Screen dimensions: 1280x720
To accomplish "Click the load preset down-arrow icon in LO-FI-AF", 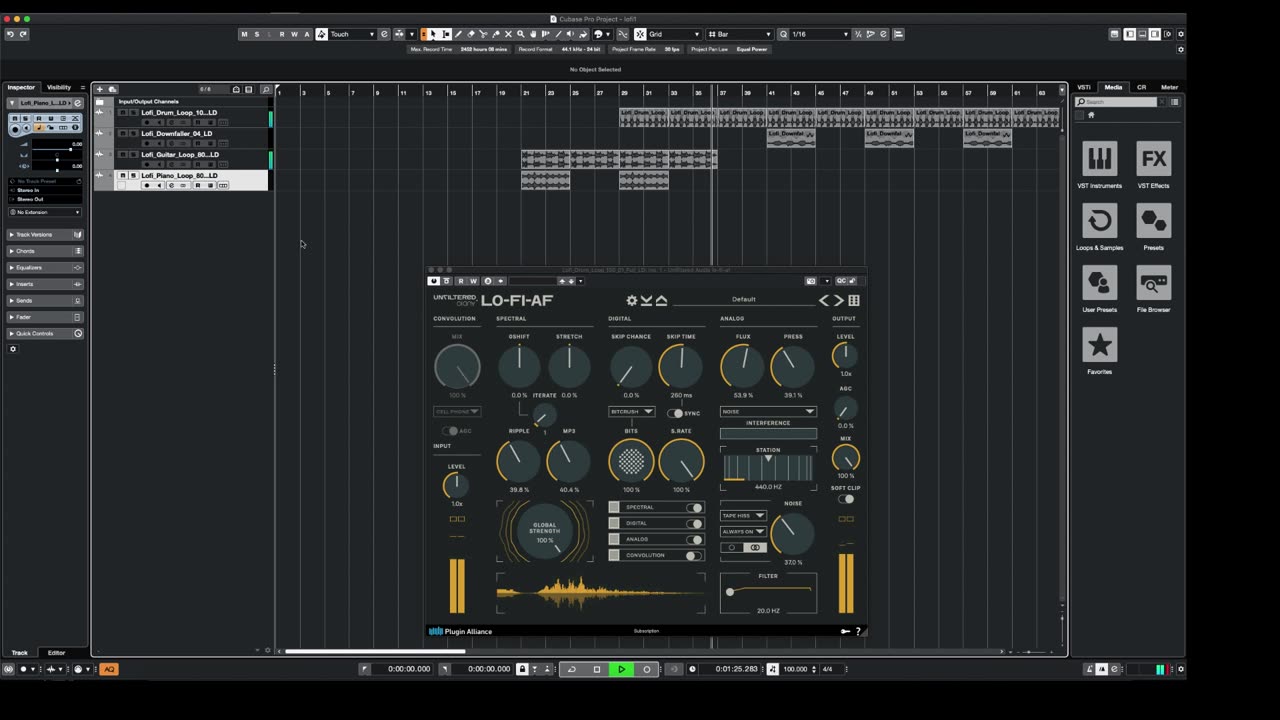I will [646, 300].
